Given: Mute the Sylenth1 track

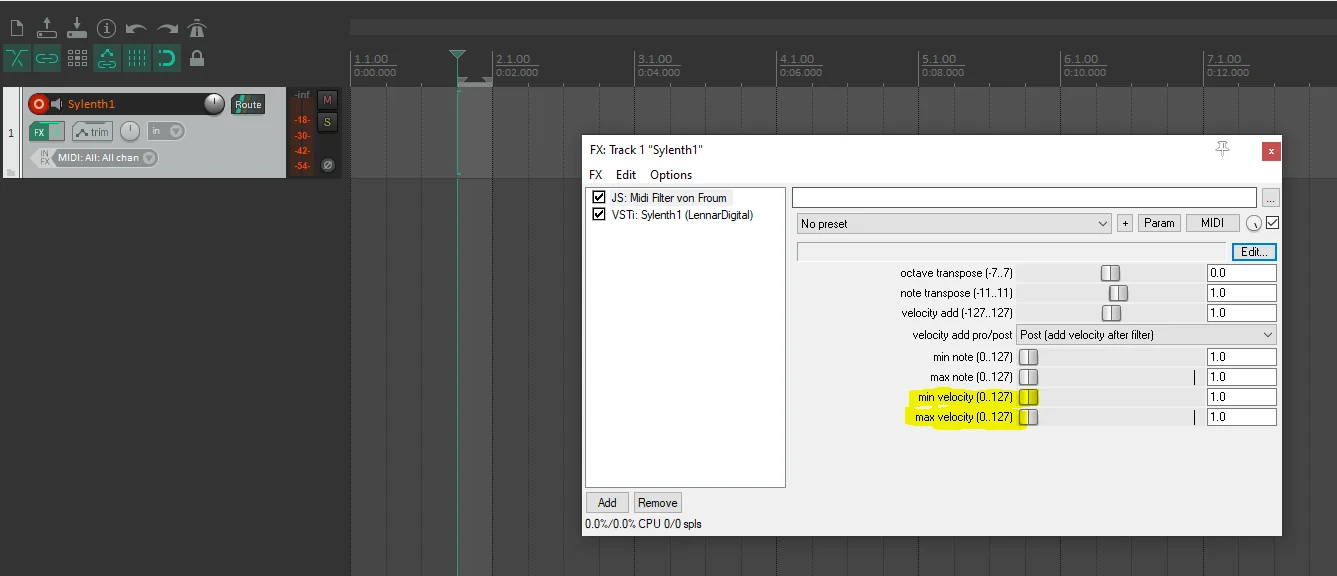Looking at the screenshot, I should [x=327, y=100].
